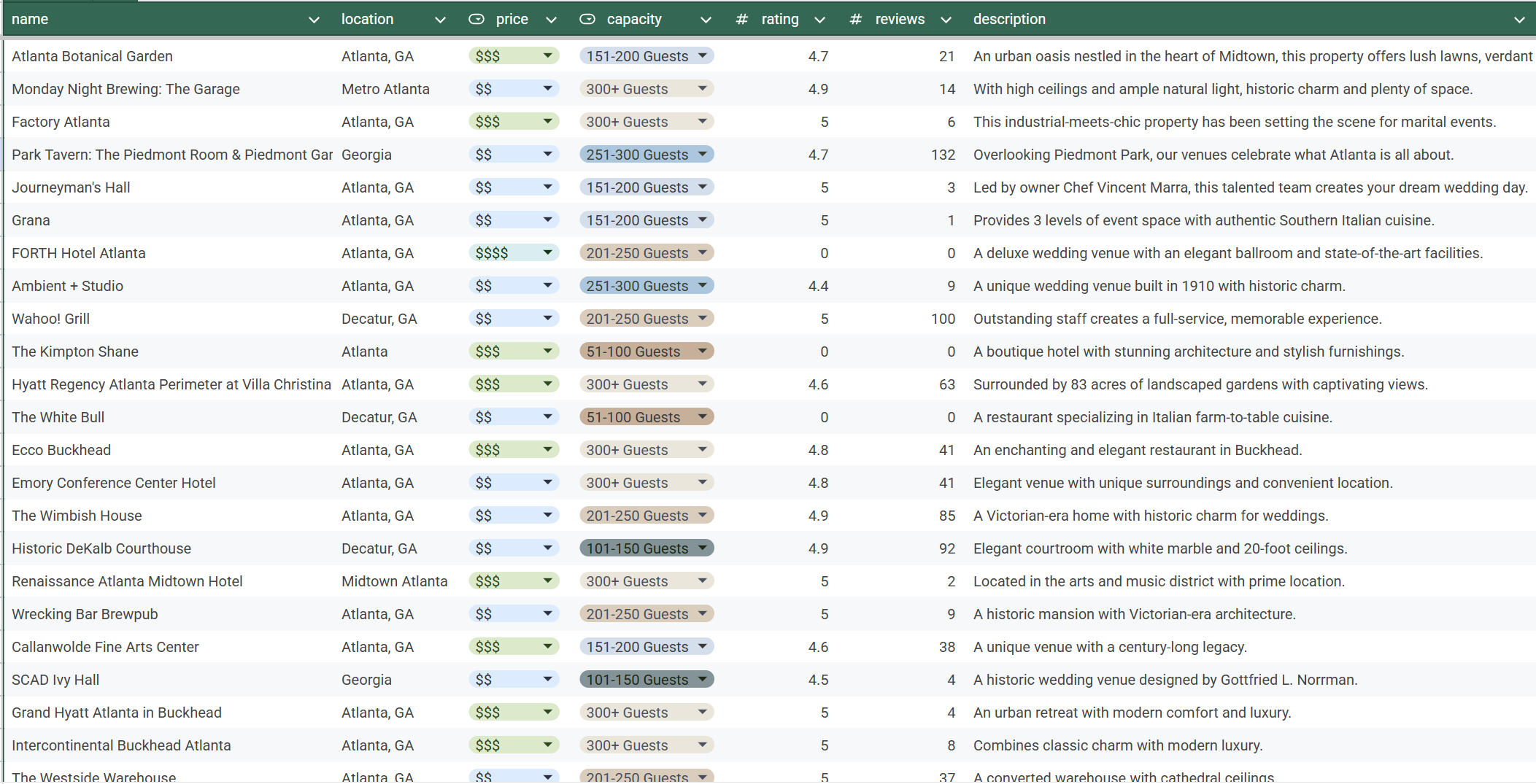Open 101-150 Guests chip for Historic DeKalb Courthouse
This screenshot has height=784, width=1536.
coord(647,548)
